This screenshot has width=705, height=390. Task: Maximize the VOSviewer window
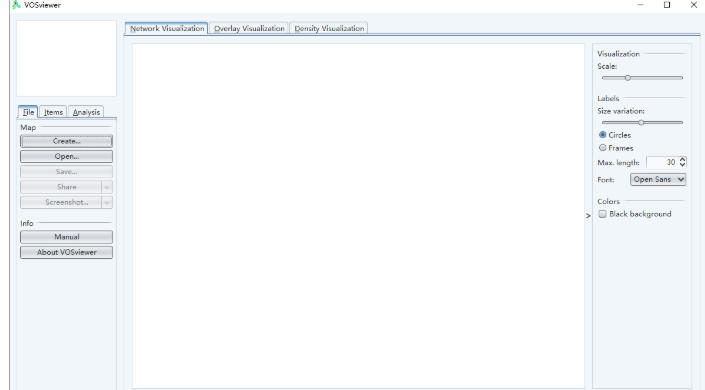667,5
